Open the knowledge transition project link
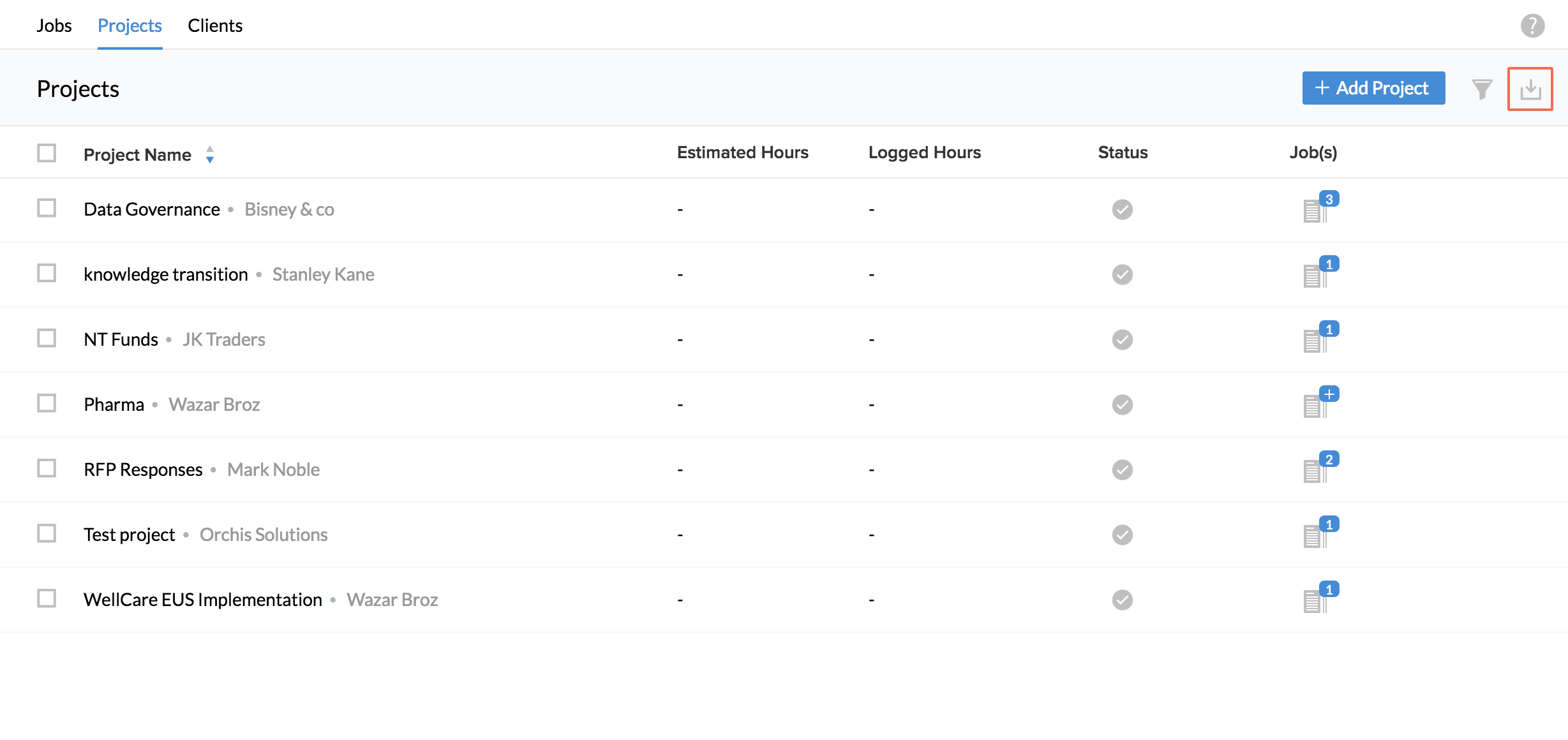Screen dimensions: 1568x740 (x=166, y=274)
